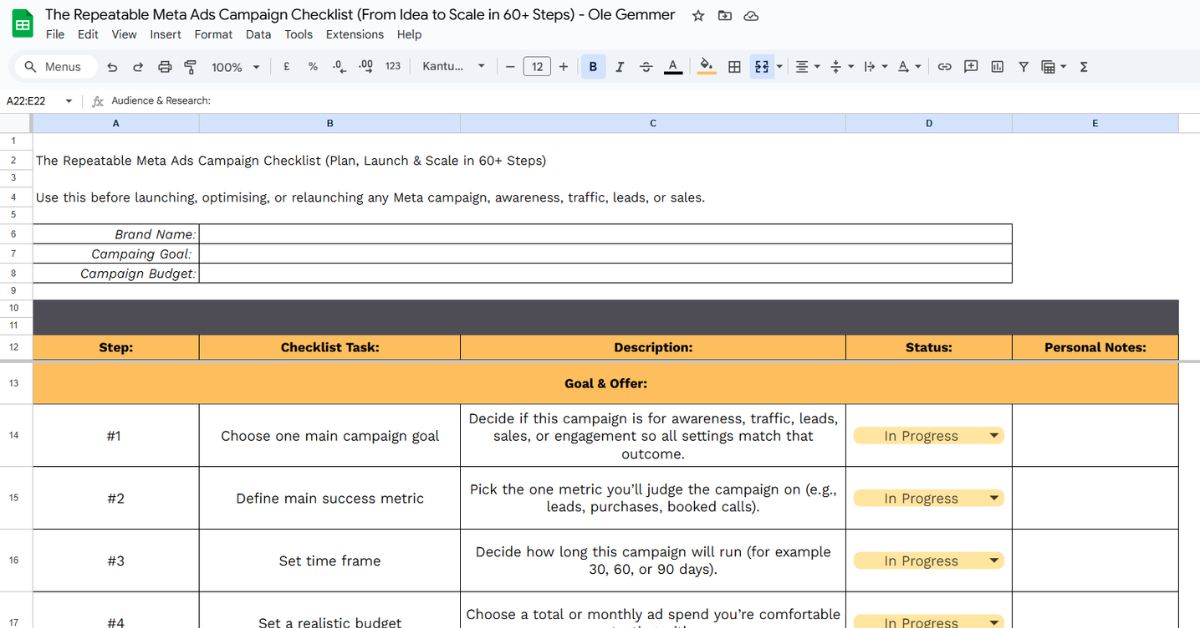Image resolution: width=1200 pixels, height=628 pixels.
Task: Open the Borders tool
Action: (734, 67)
